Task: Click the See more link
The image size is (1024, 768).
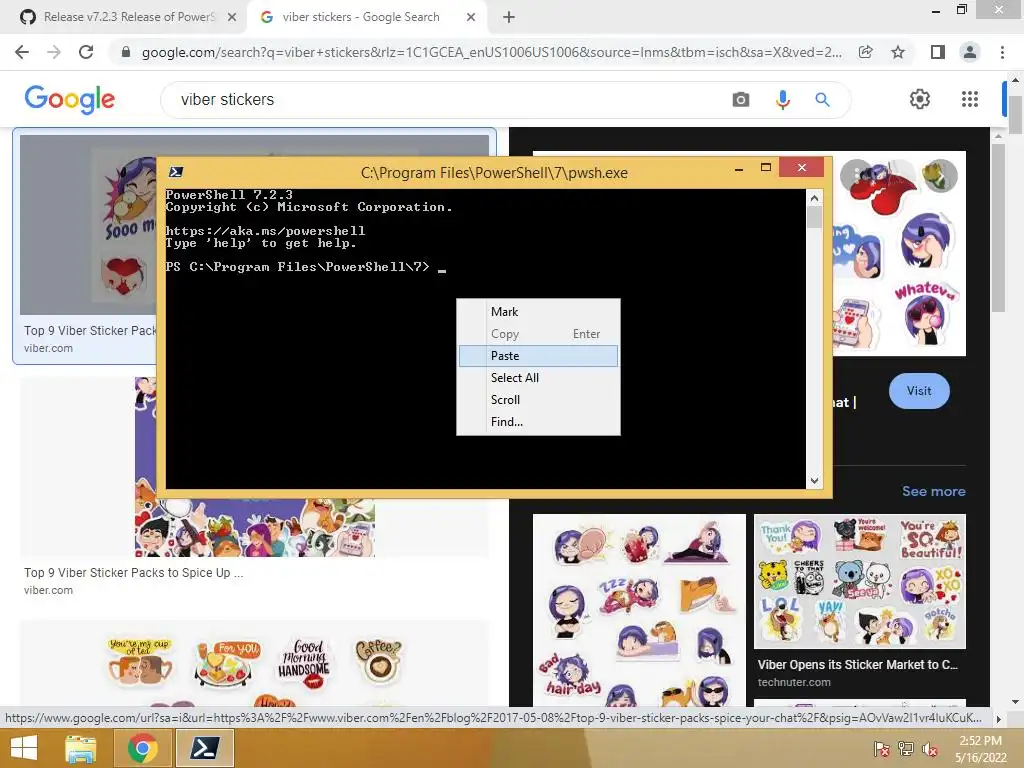Action: (x=933, y=491)
